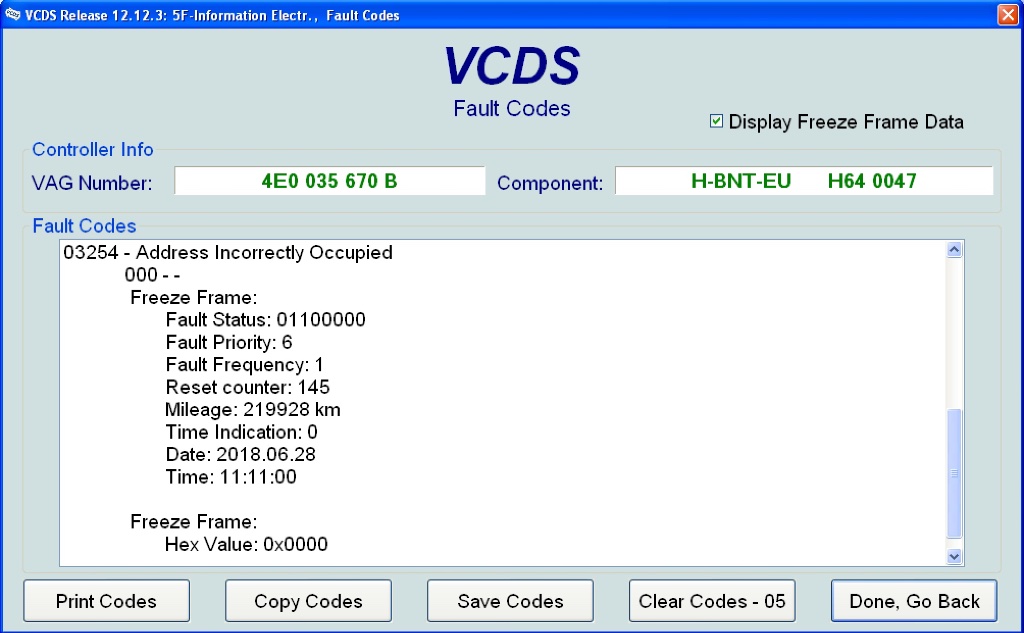Screen dimensions: 1024x633
Task: Return using Done, Go Back button
Action: point(914,601)
